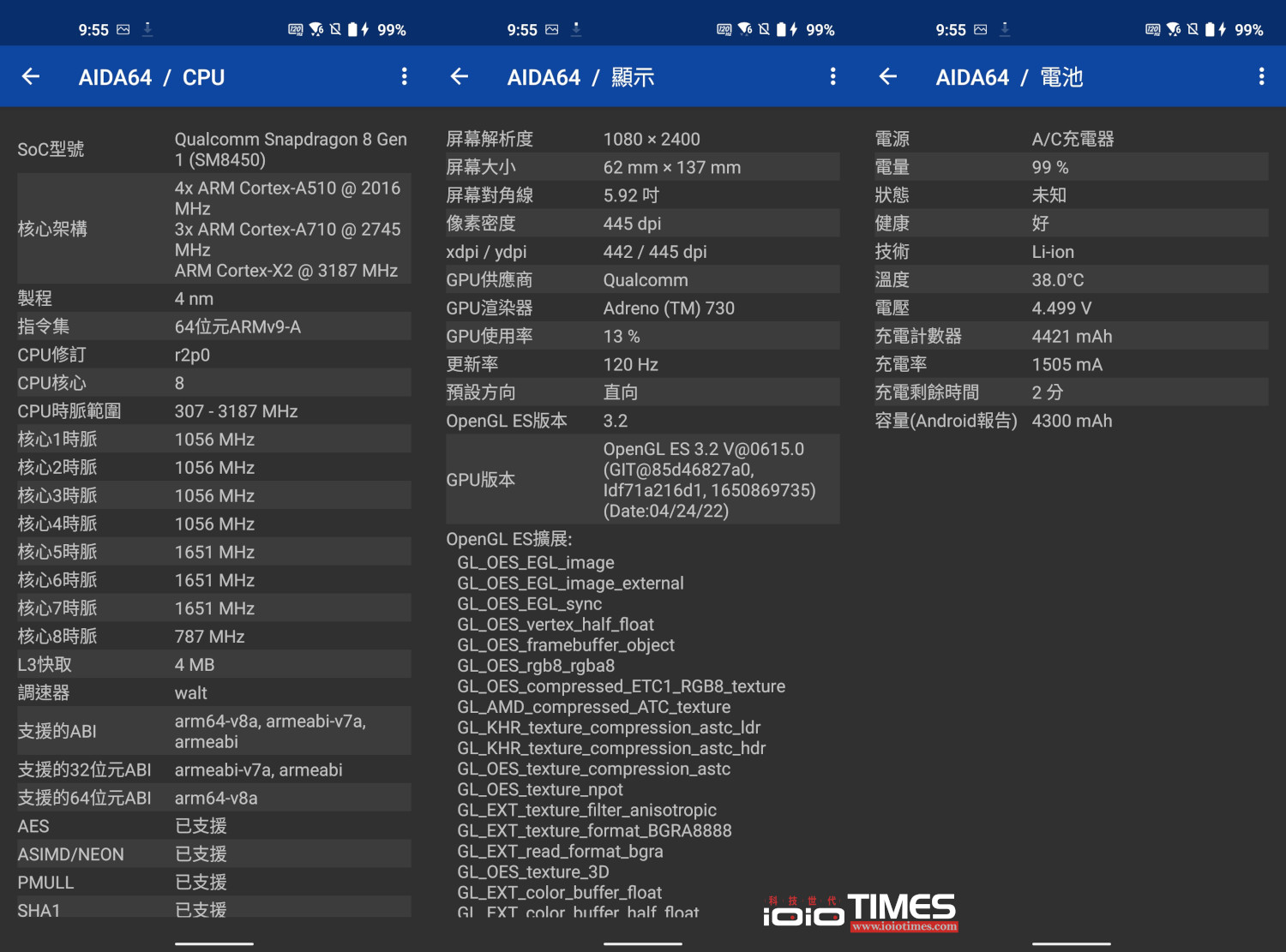1286x952 pixels.
Task: Select the 調速器 walt row
Action: [214, 693]
